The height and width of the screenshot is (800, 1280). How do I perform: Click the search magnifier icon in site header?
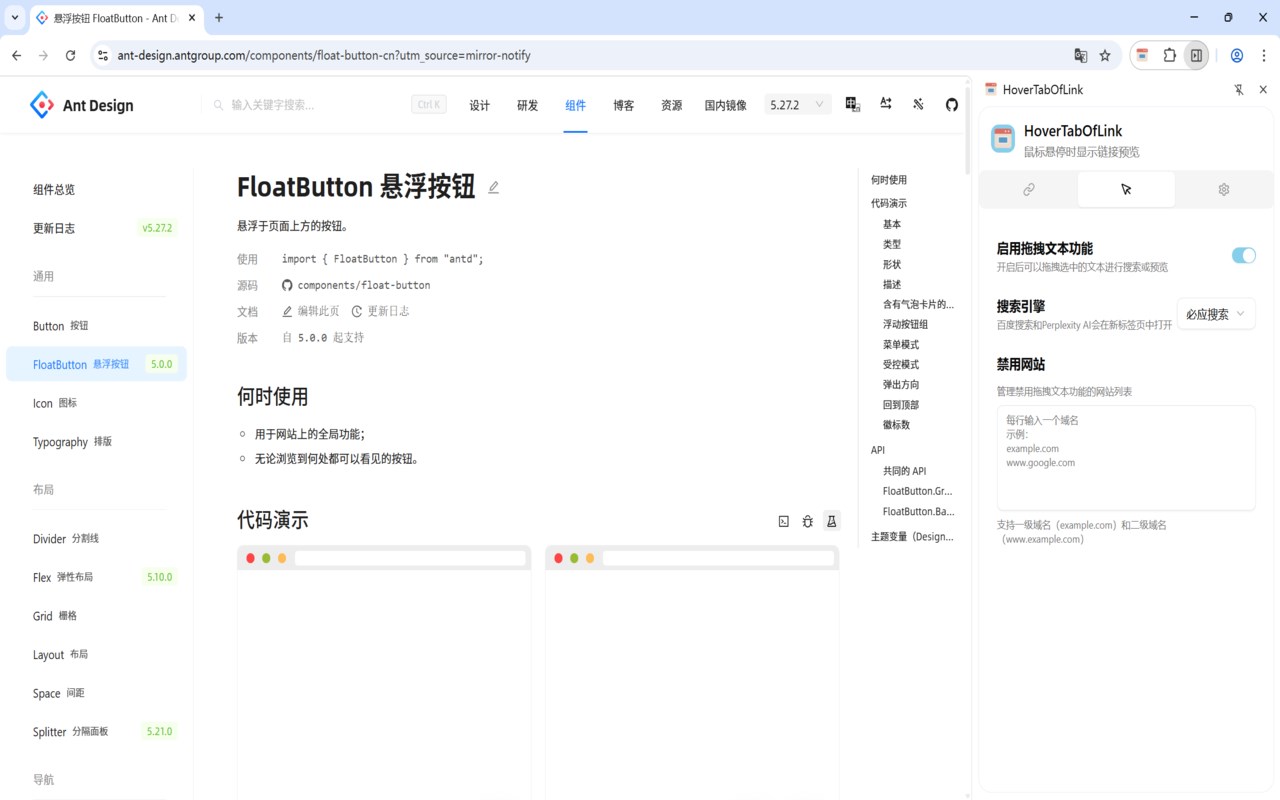pyautogui.click(x=218, y=105)
